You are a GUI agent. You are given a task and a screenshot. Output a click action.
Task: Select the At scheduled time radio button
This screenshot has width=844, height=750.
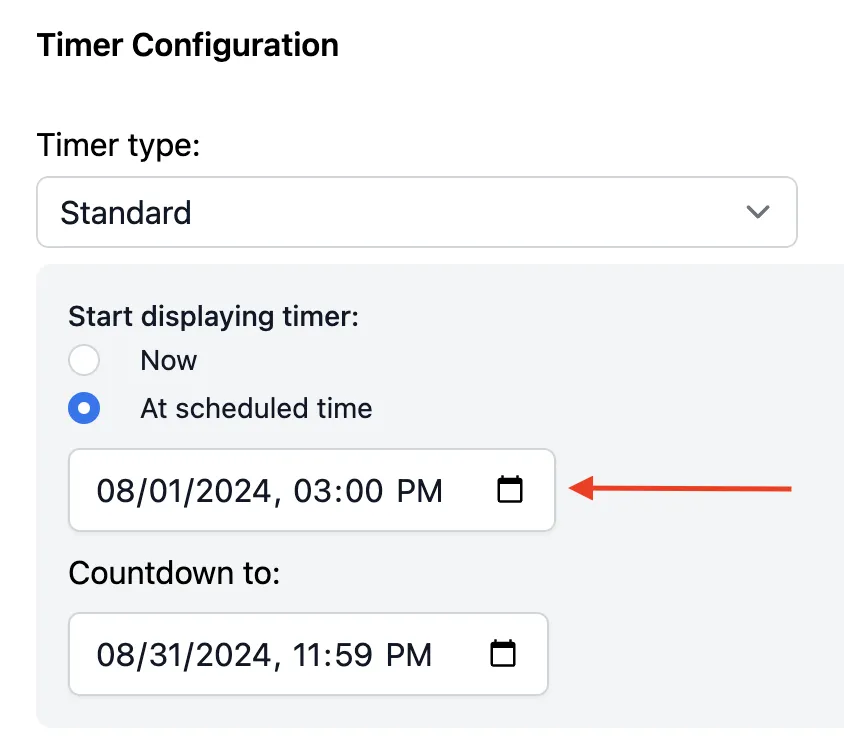[x=84, y=408]
